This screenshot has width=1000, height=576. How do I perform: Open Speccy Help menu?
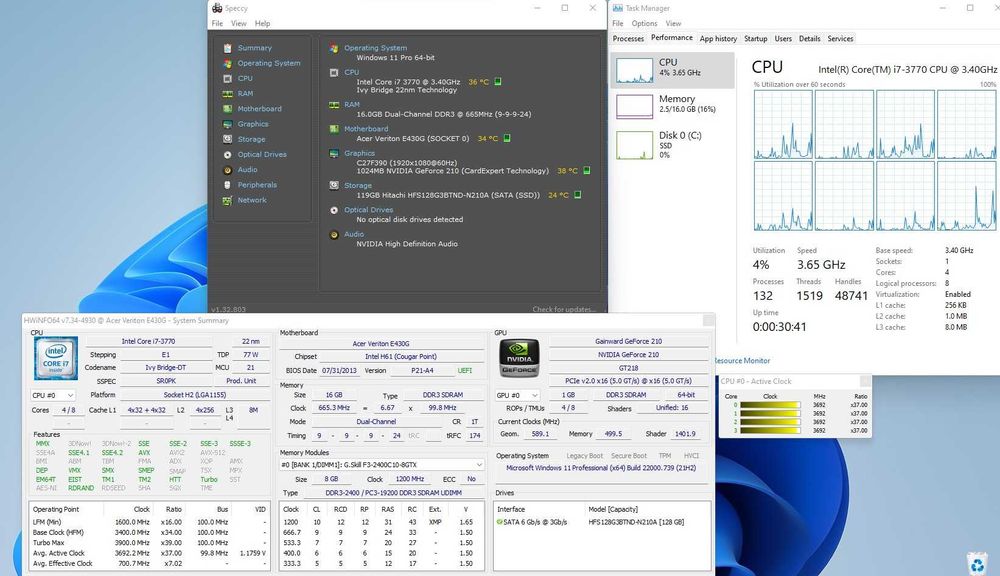click(x=262, y=24)
